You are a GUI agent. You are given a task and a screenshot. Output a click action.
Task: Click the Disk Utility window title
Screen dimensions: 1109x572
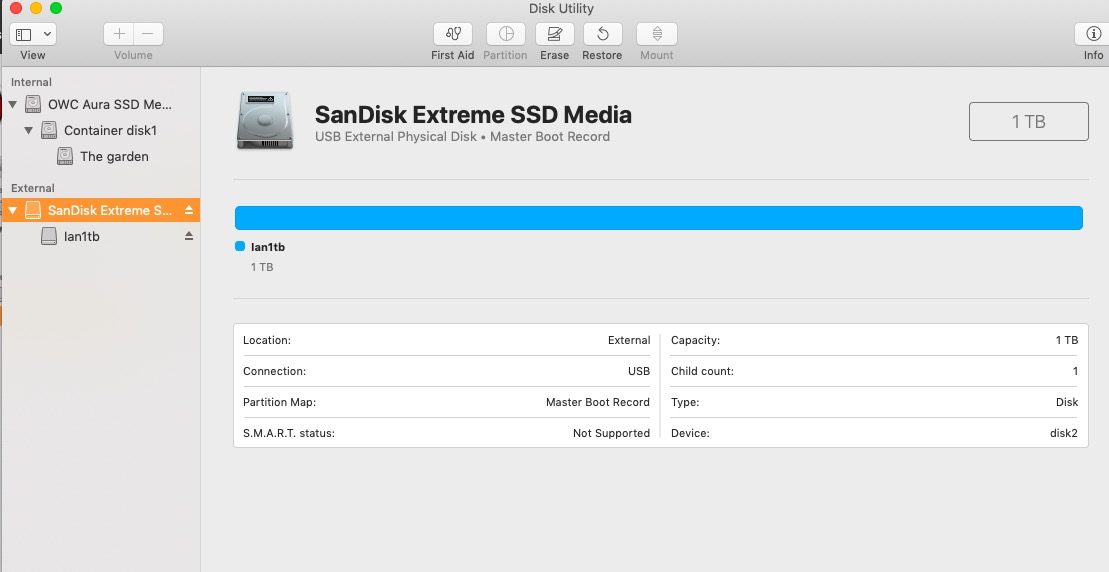(562, 8)
